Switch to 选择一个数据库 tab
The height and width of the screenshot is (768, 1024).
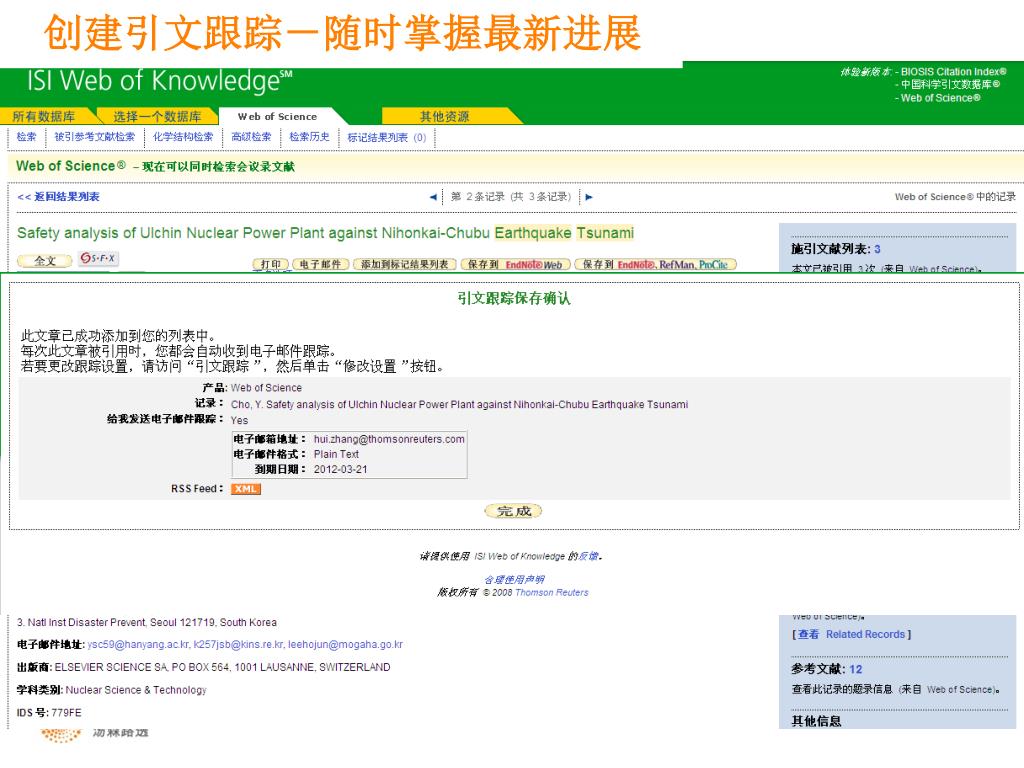(157, 116)
